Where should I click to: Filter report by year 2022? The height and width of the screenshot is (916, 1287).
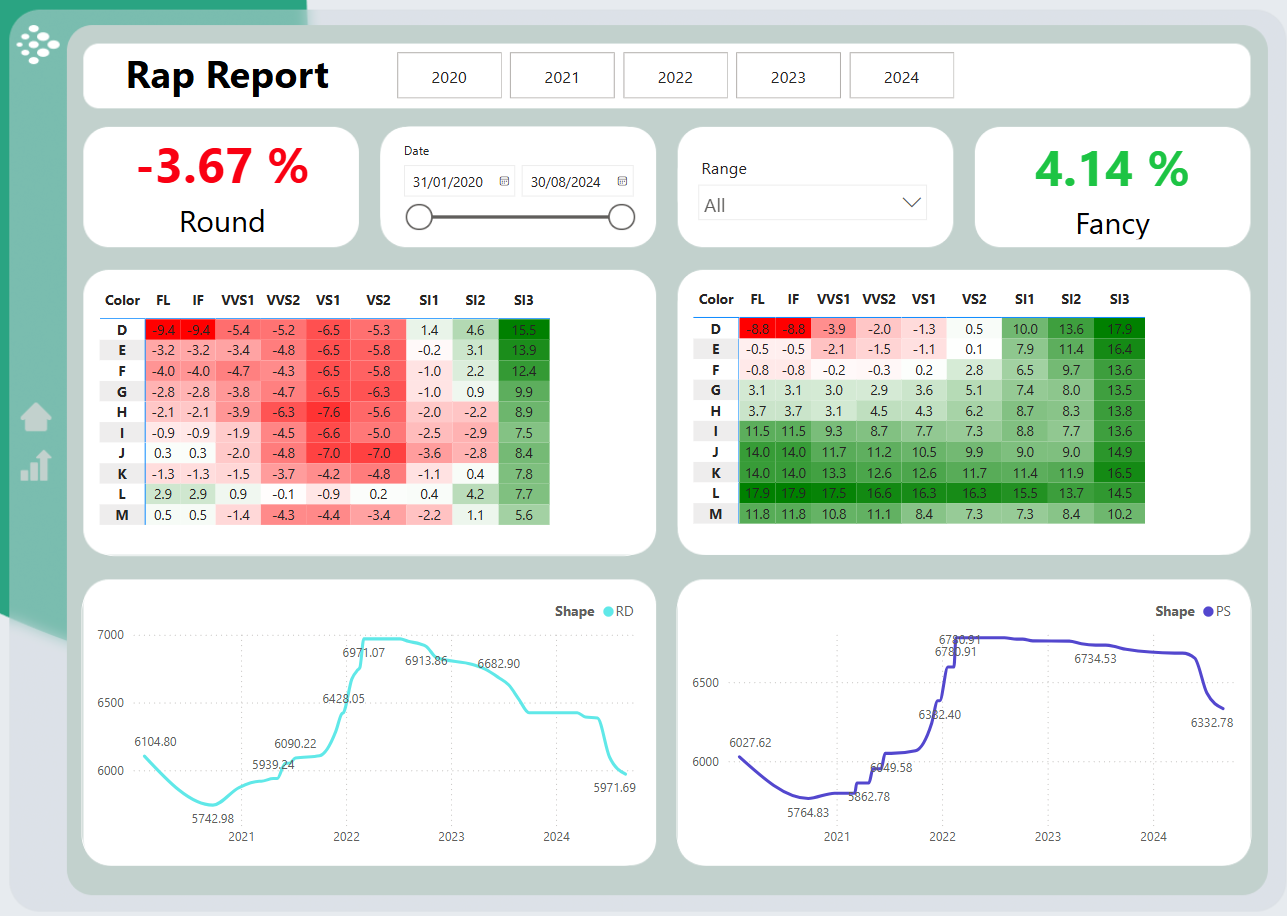click(x=675, y=77)
